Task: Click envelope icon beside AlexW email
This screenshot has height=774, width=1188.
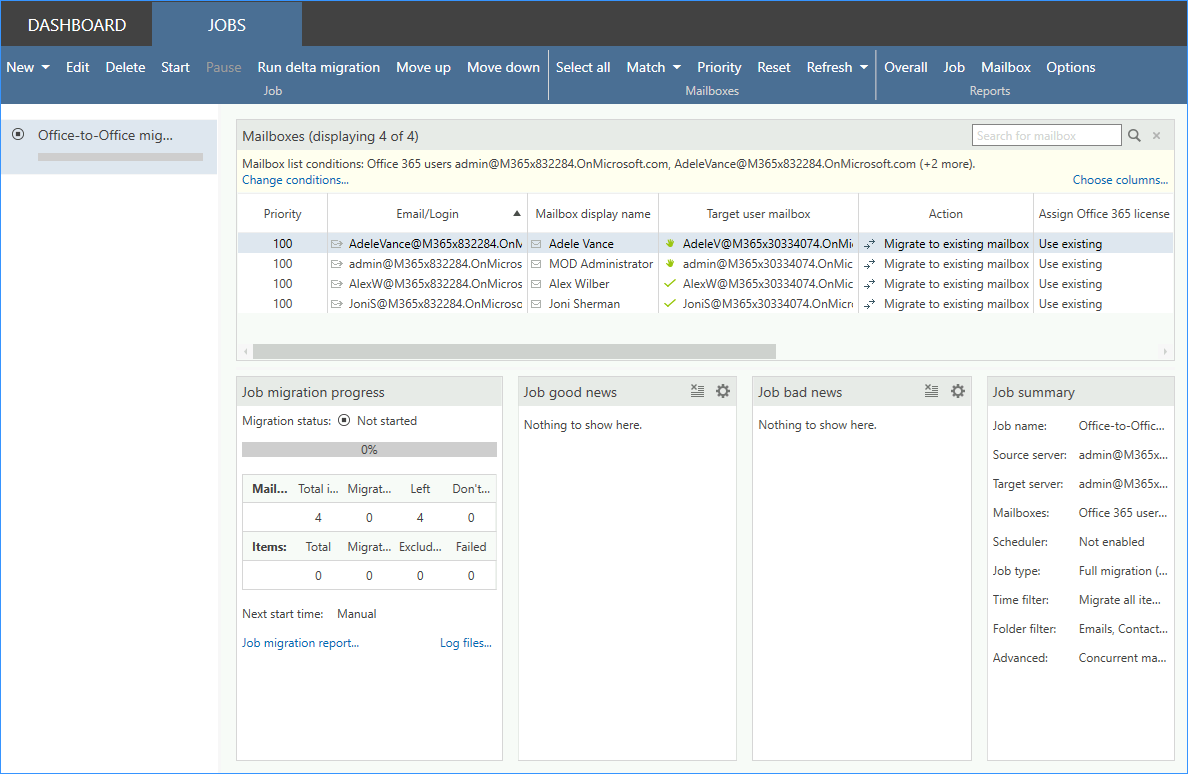Action: pyautogui.click(x=336, y=284)
